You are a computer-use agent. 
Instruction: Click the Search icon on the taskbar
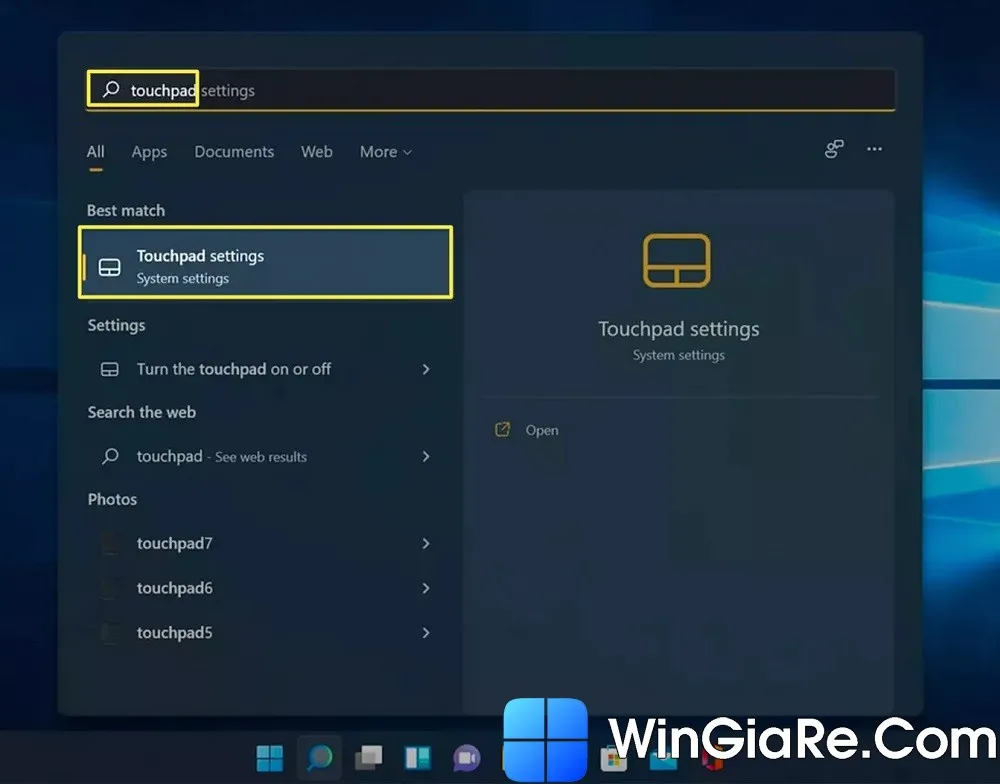tap(319, 757)
